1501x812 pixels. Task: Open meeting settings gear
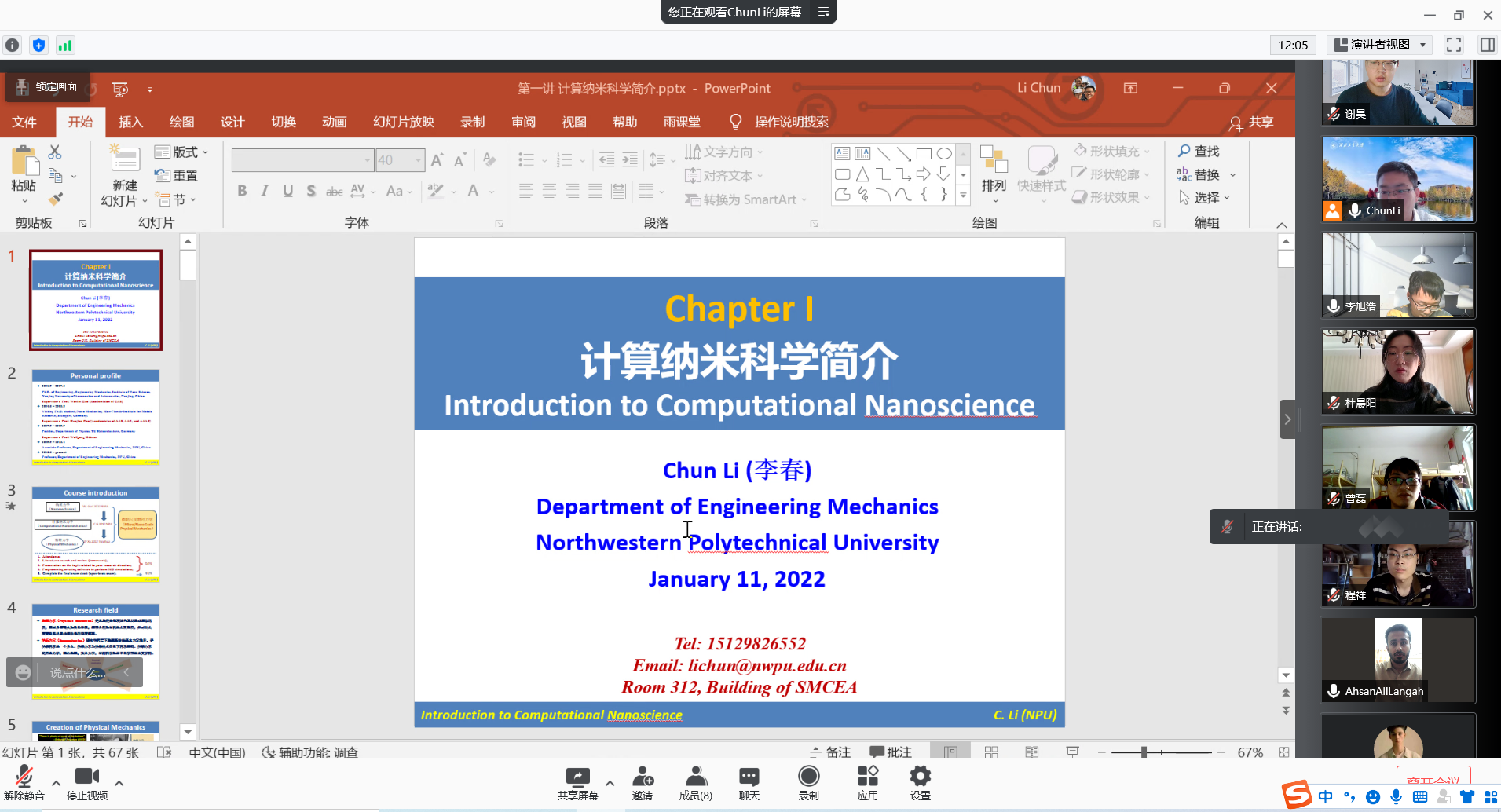tap(920, 783)
